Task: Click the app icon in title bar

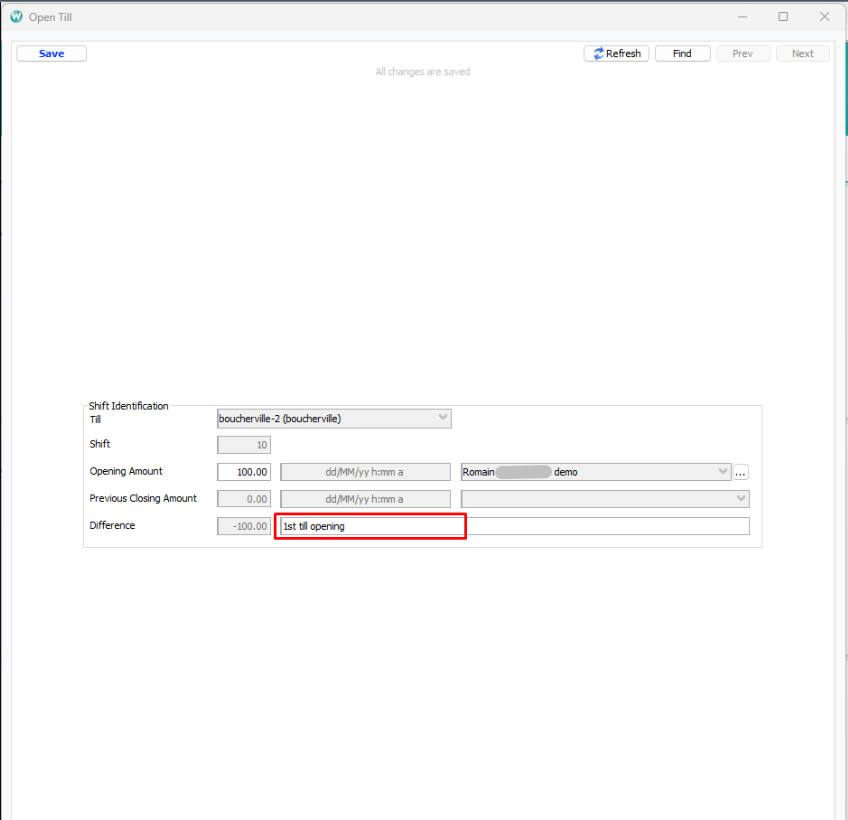Action: pyautogui.click(x=16, y=17)
